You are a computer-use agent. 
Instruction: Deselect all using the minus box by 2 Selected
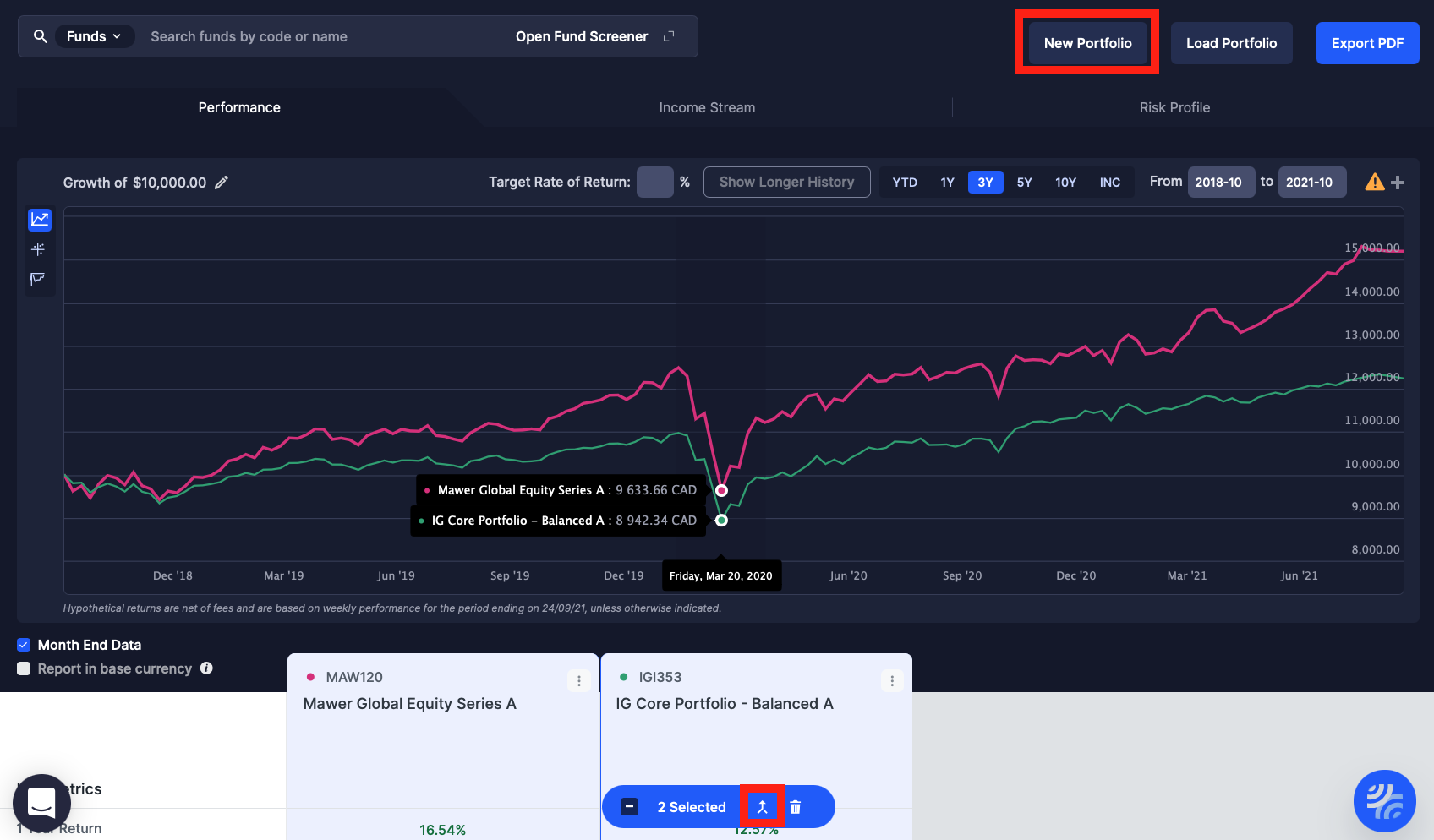tap(630, 807)
